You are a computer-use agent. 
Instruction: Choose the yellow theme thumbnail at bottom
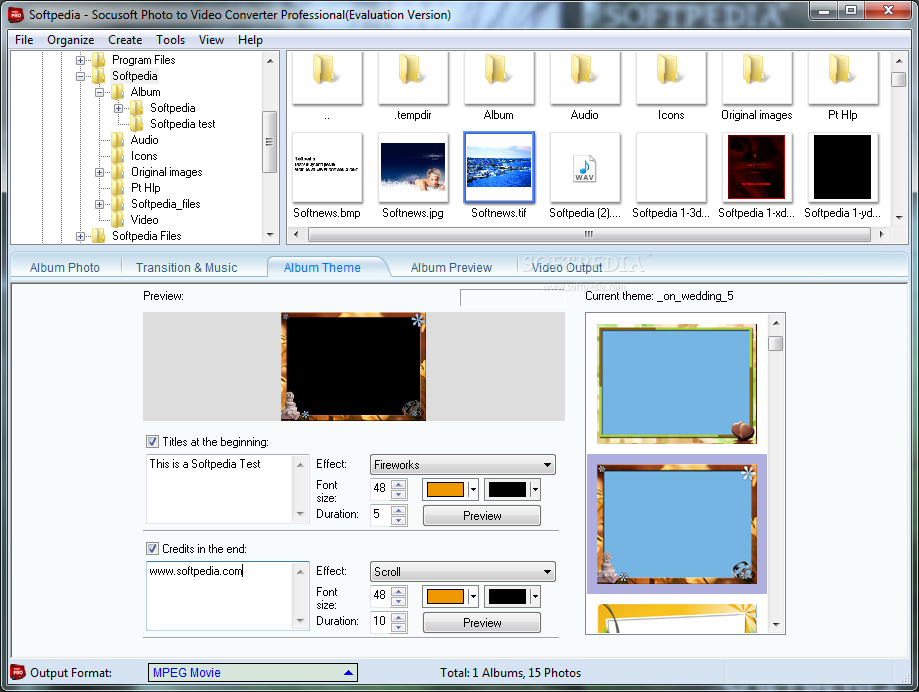677,618
